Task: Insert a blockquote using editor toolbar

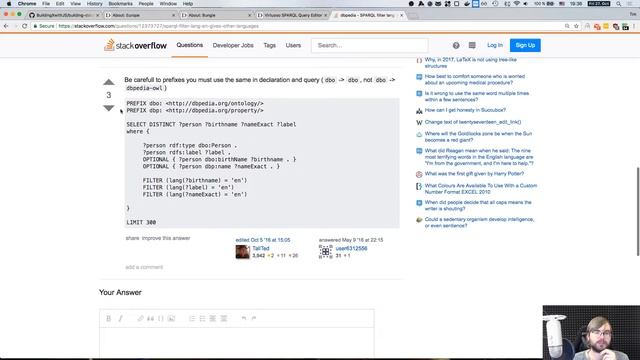Action: coord(151,318)
